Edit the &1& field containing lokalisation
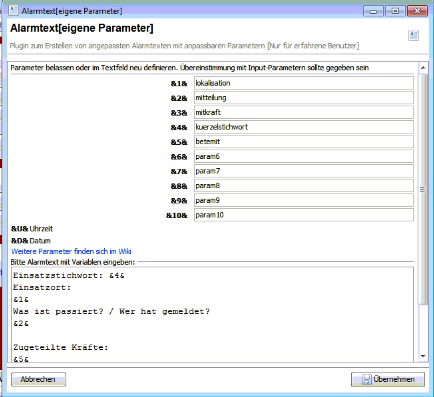This screenshot has width=434, height=397. pos(304,83)
